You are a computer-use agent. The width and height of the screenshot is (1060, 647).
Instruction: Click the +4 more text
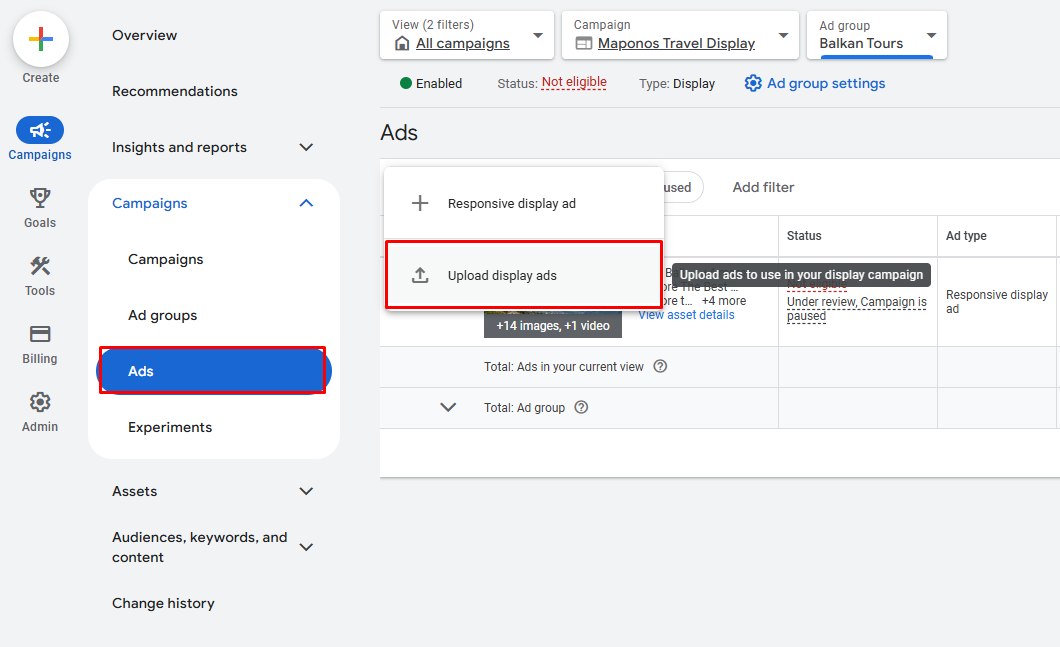(x=723, y=301)
